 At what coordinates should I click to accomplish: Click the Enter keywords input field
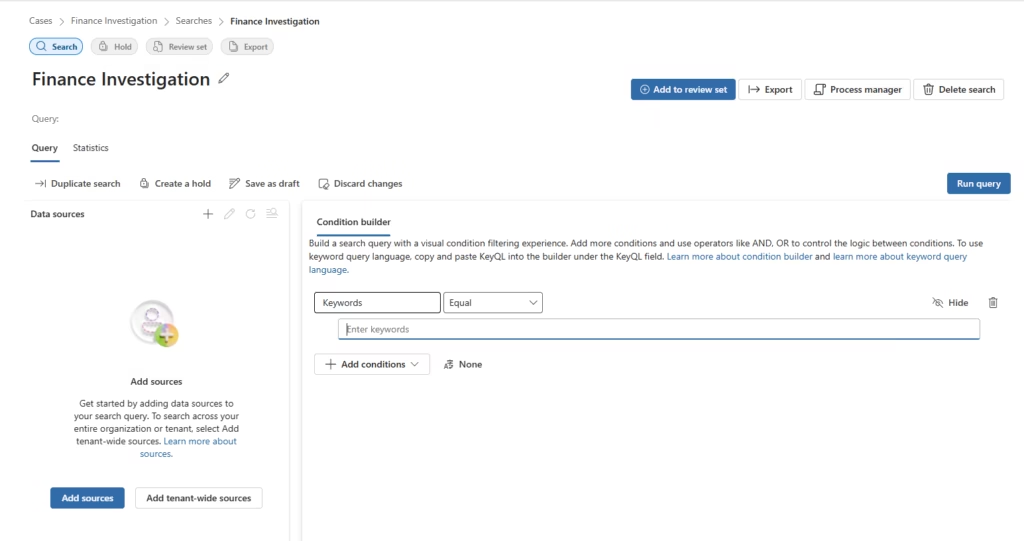659,329
